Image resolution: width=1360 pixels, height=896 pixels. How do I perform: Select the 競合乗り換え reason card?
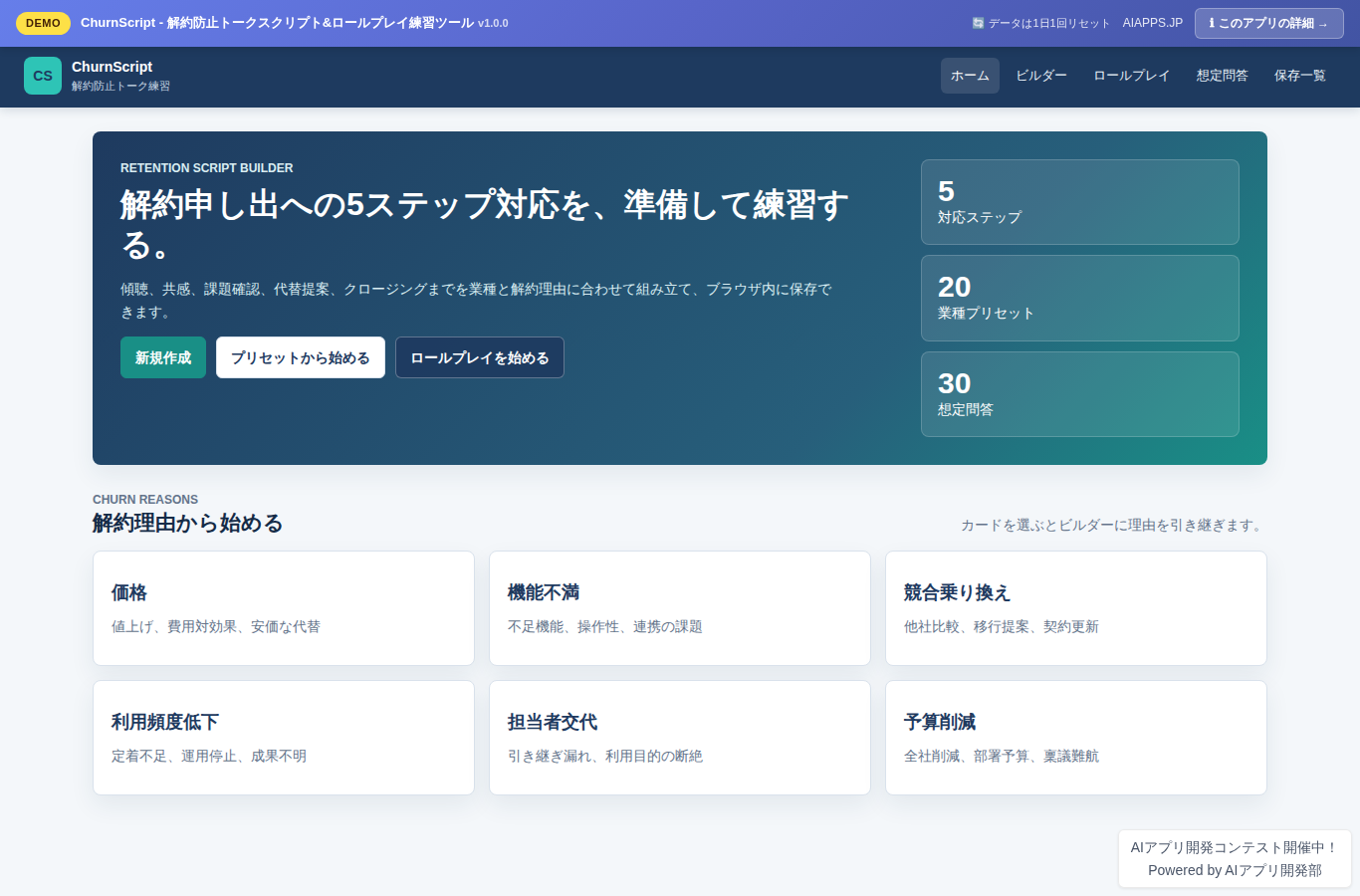1076,608
